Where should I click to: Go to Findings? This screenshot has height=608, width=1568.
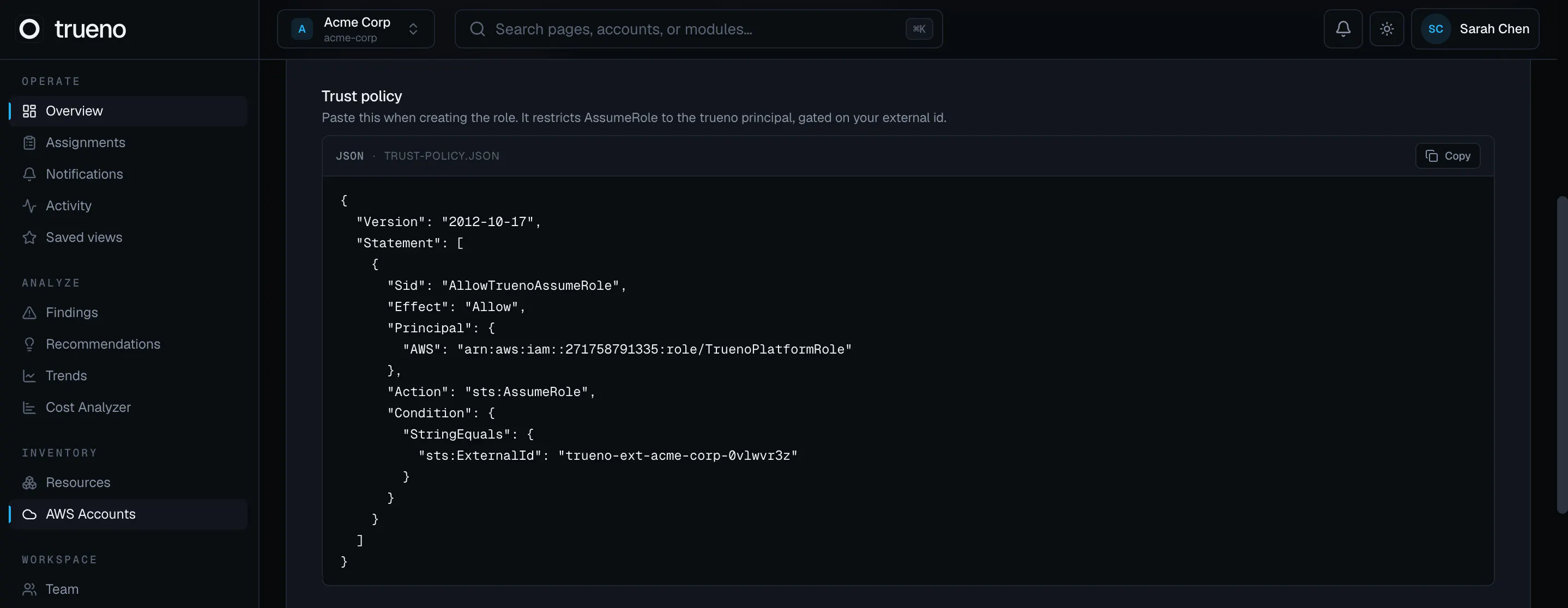click(129, 313)
